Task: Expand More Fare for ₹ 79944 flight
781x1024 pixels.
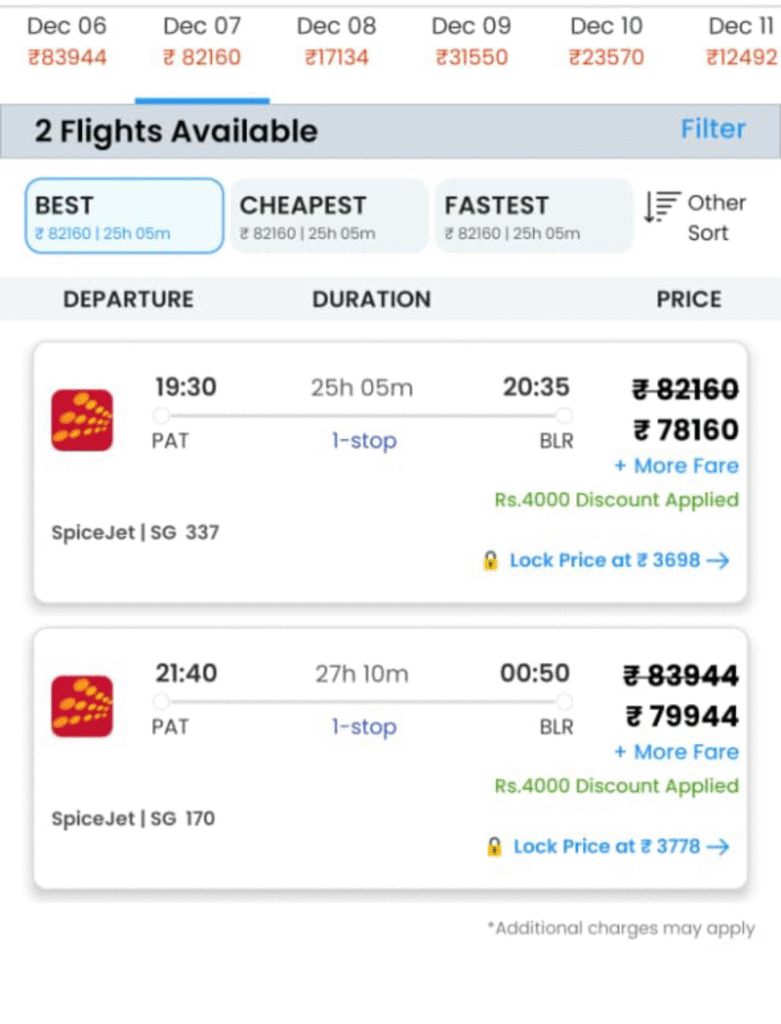Action: 676,752
